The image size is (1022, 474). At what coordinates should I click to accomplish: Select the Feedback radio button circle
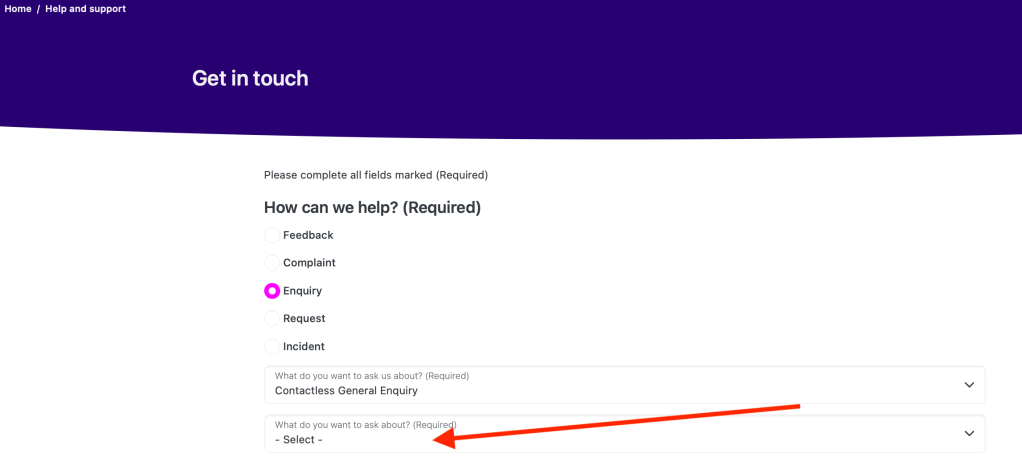272,235
